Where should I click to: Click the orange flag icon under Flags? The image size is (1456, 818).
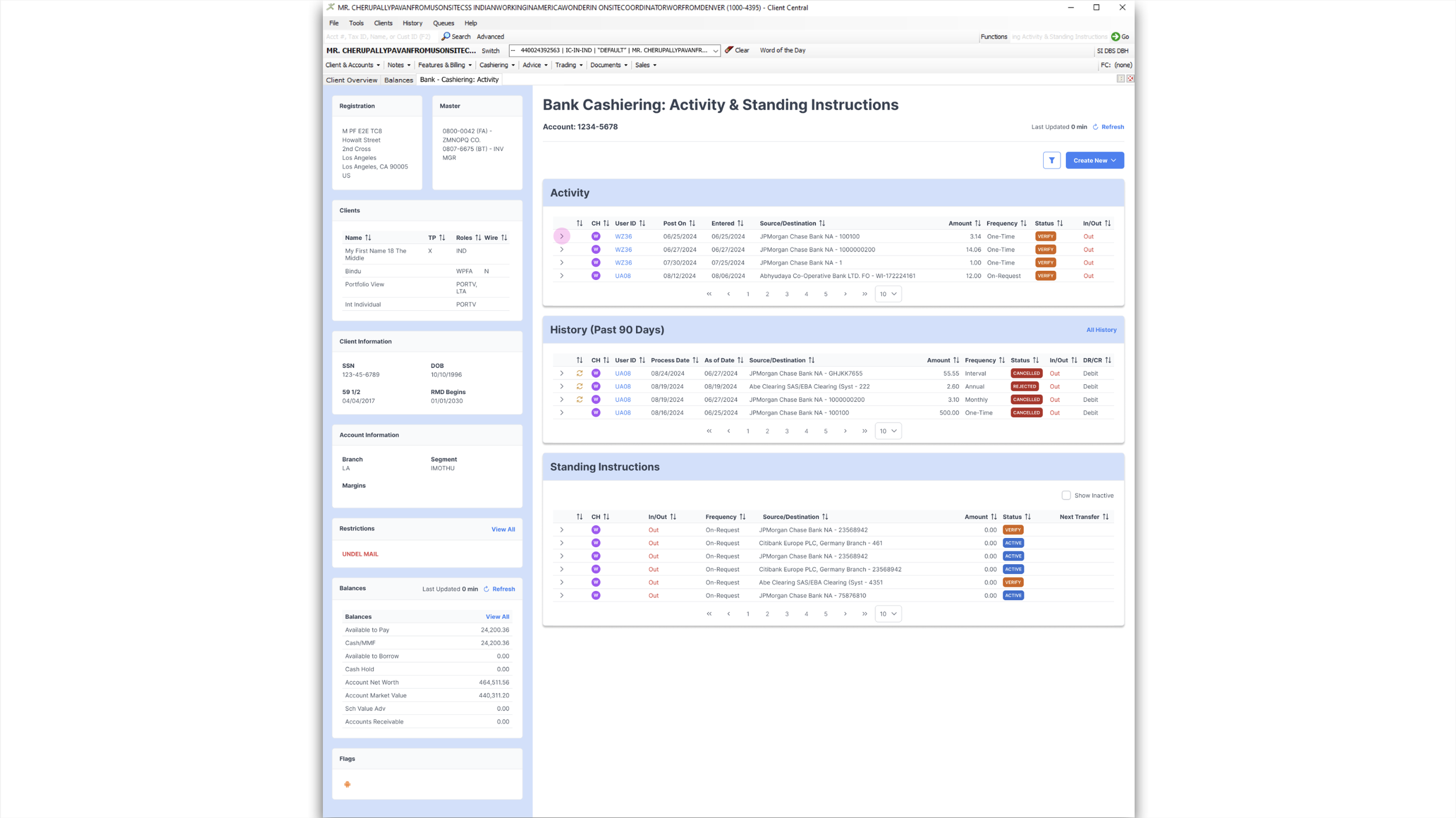coord(347,784)
